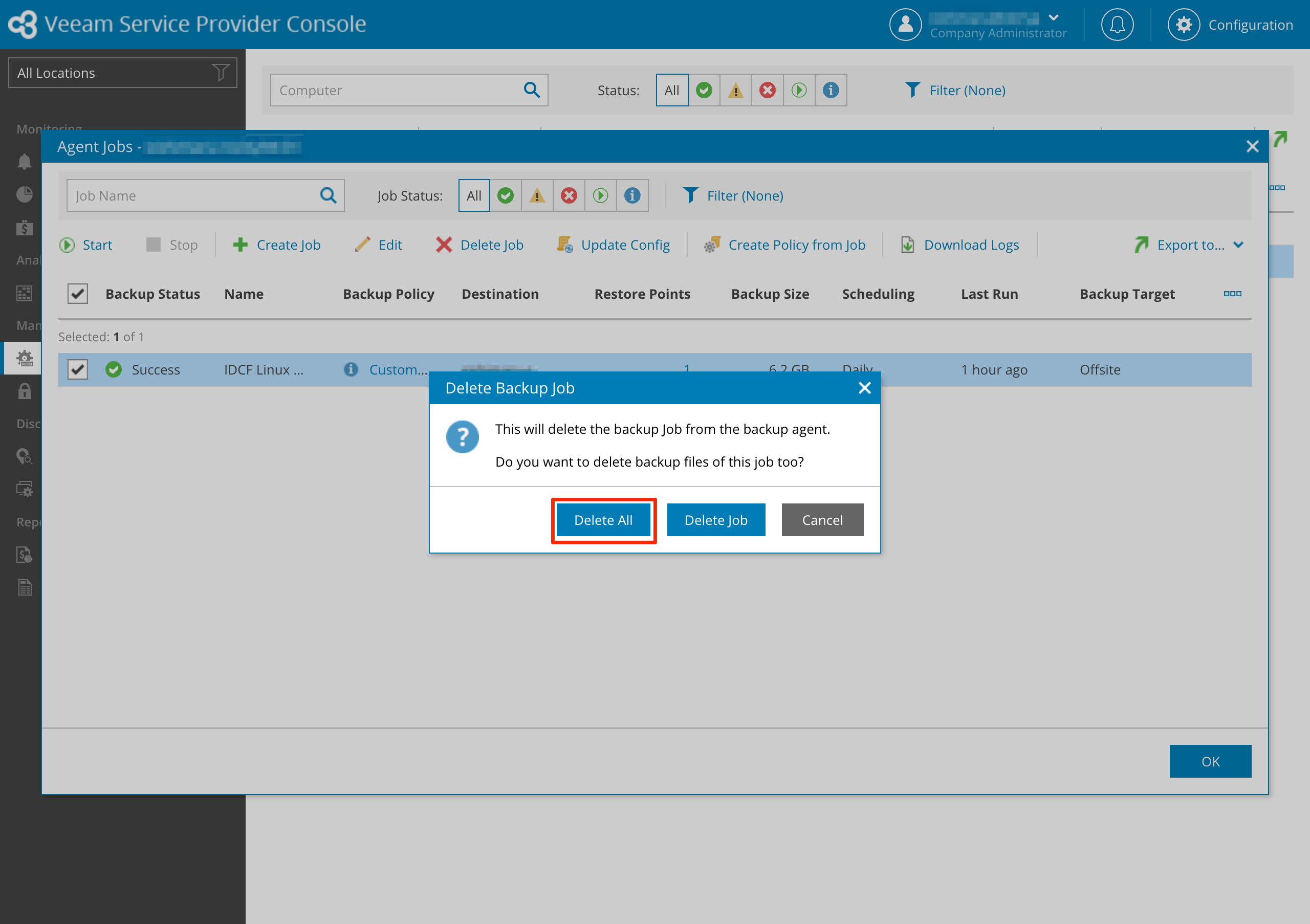Click the Job Name search magnifier icon
1310x924 pixels.
coord(329,195)
